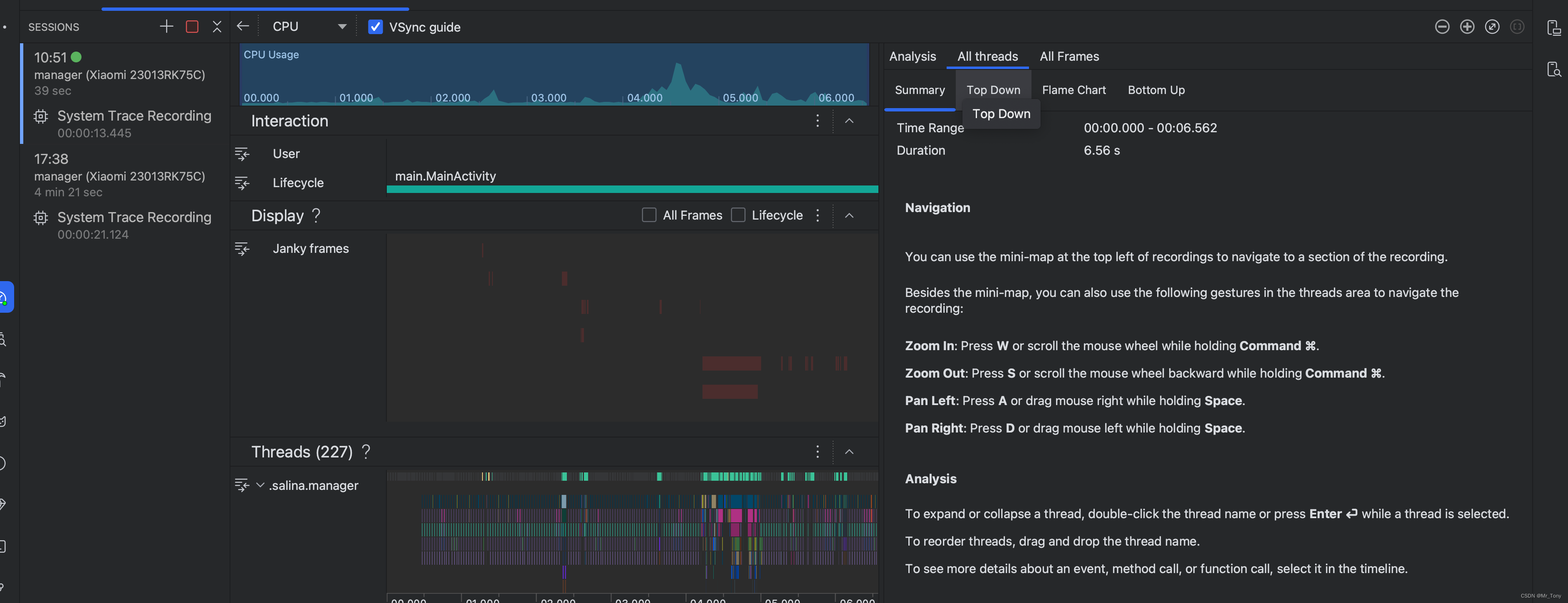Stop the current profiling session

pos(192,27)
